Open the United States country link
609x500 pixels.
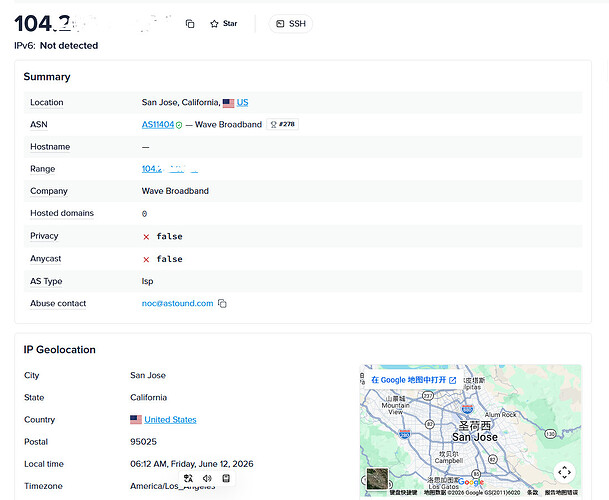coord(170,420)
